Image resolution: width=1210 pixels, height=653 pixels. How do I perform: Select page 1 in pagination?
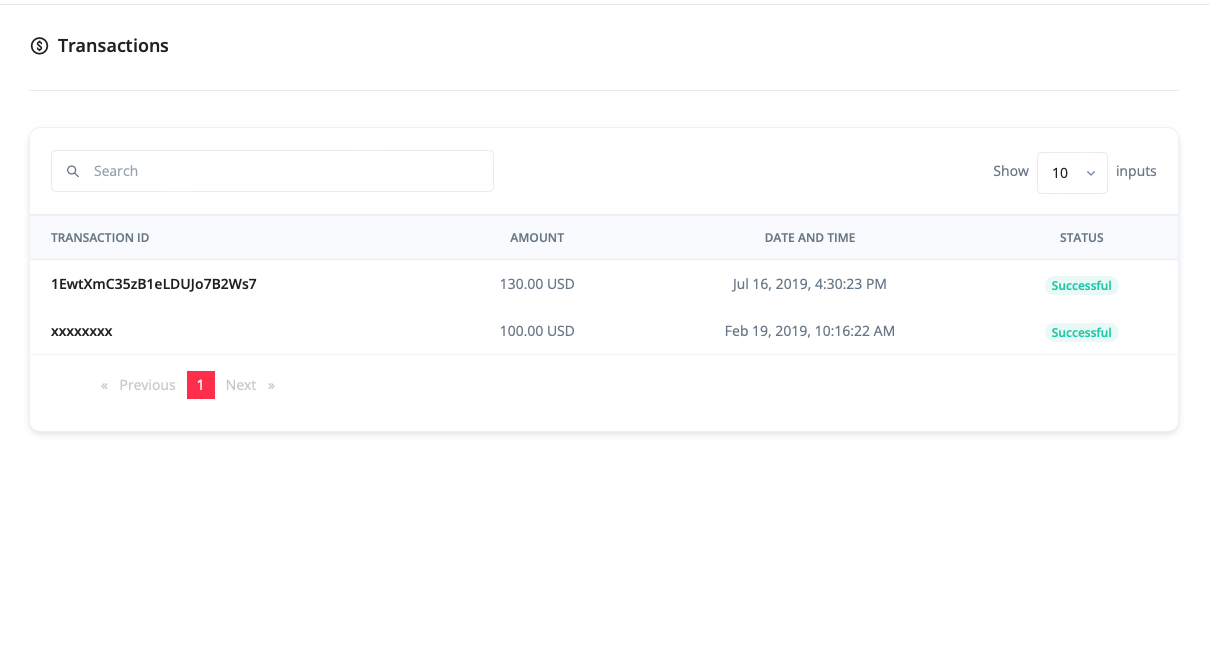pos(200,385)
